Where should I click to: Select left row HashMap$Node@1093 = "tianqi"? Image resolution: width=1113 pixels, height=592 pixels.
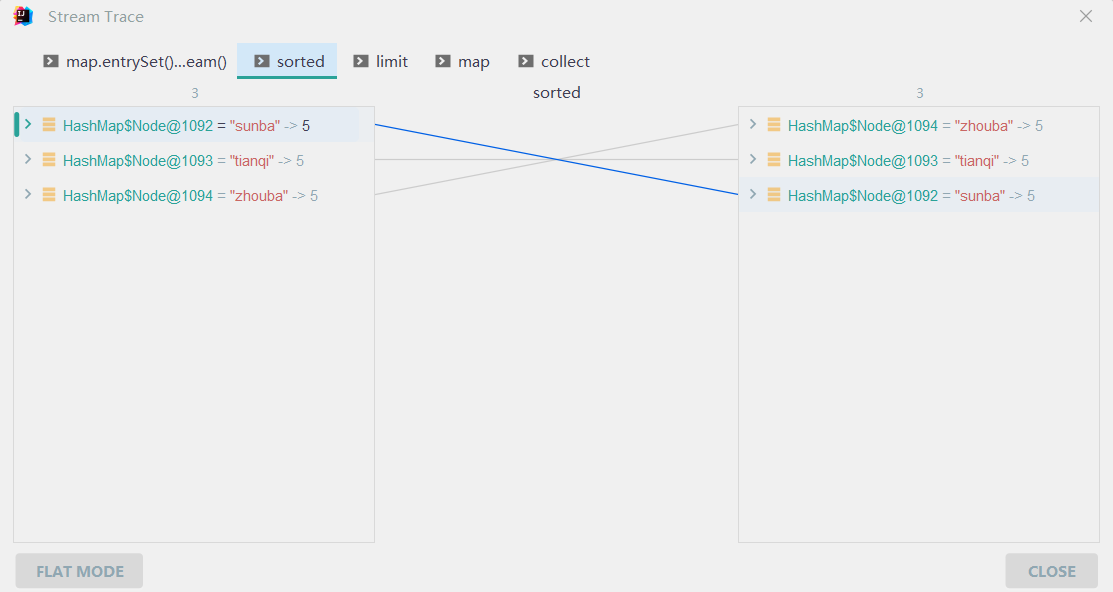pos(194,160)
